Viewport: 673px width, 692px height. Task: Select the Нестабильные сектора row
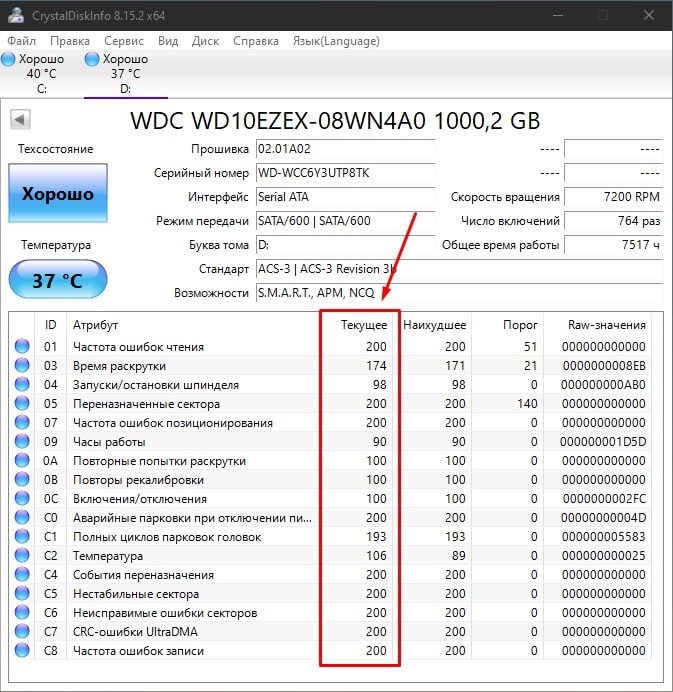click(331, 593)
